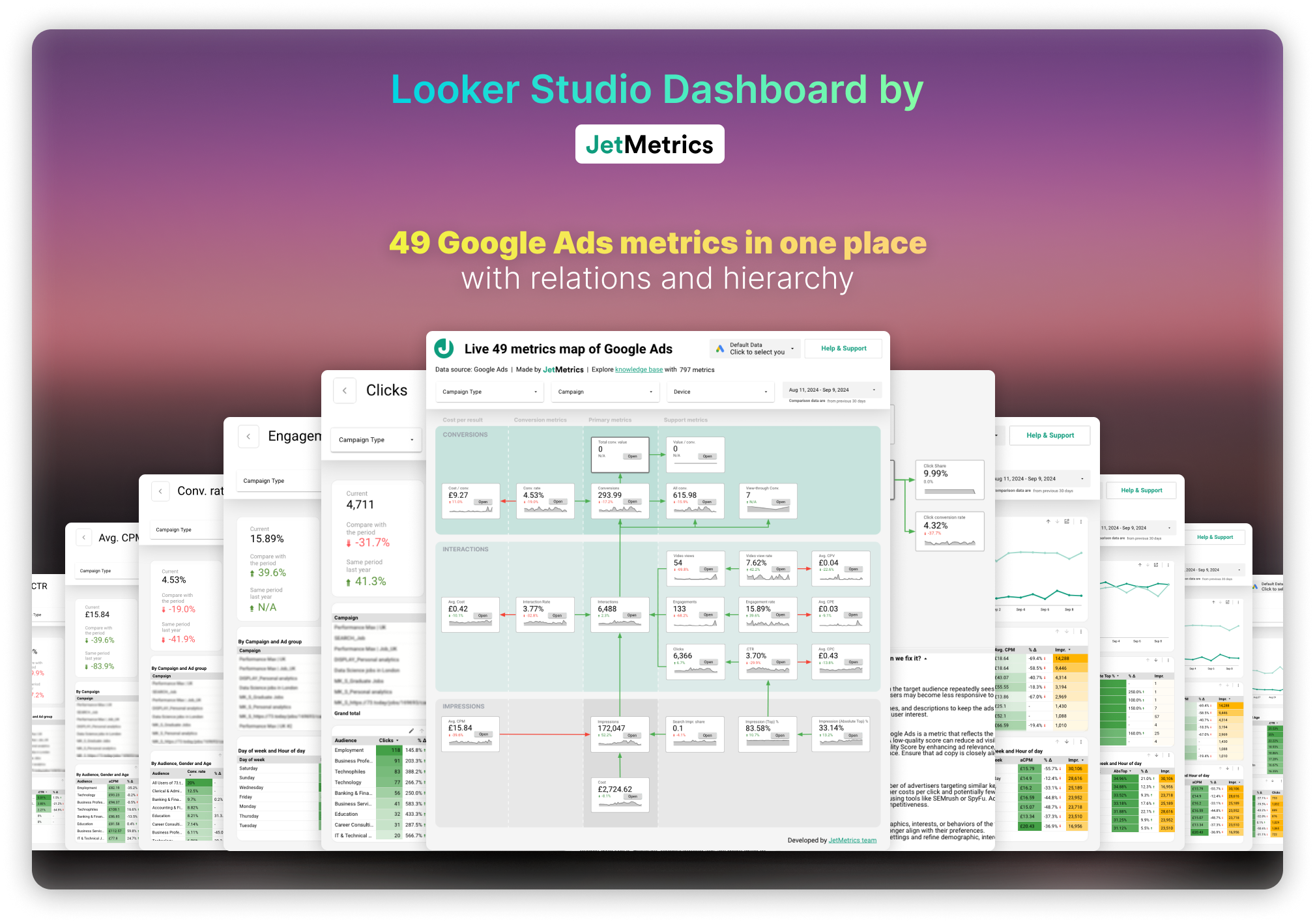Go back using the arrow on the Avg. CPM page
The image size is (1315, 924).
pos(84,538)
